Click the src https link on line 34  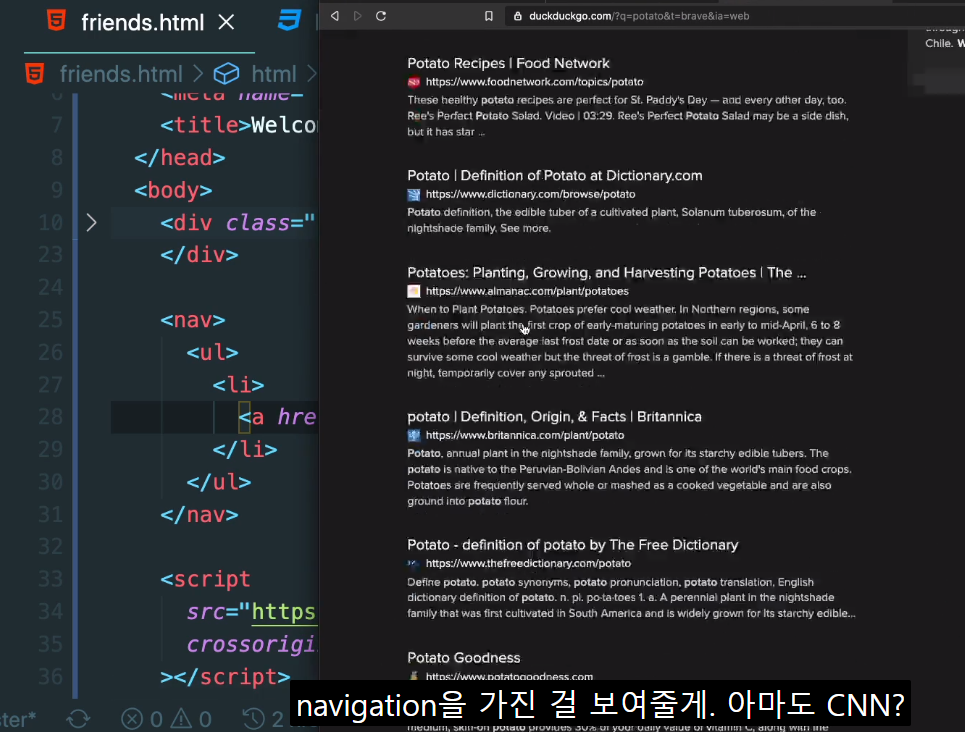pos(283,612)
